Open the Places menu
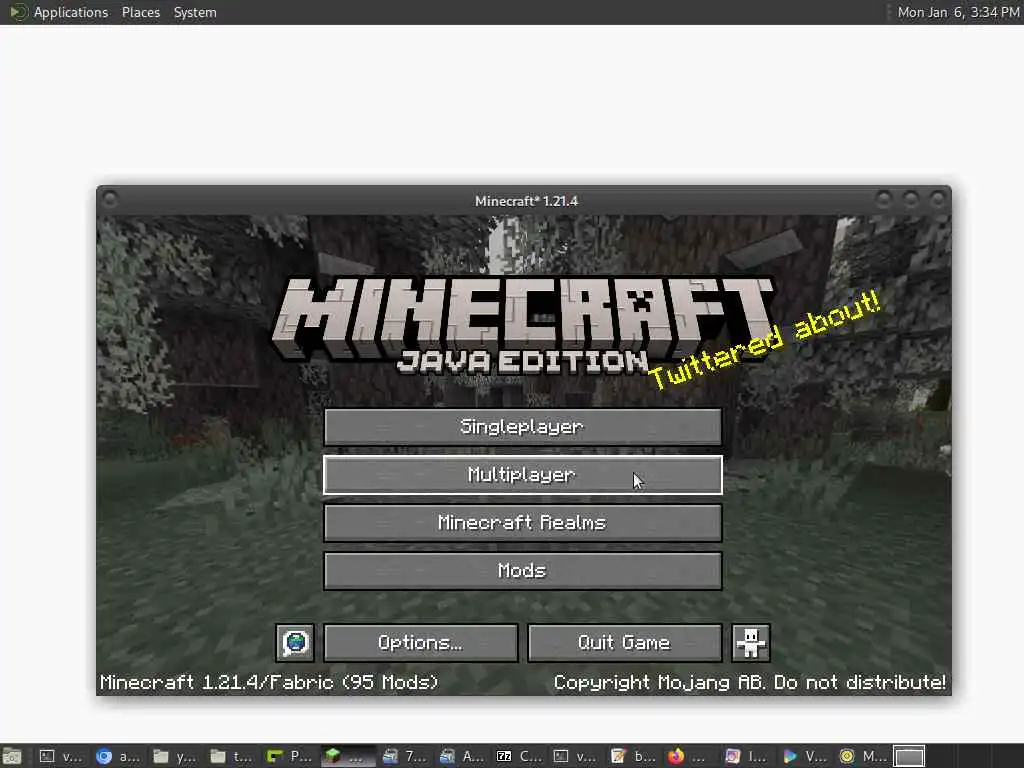 pos(140,12)
